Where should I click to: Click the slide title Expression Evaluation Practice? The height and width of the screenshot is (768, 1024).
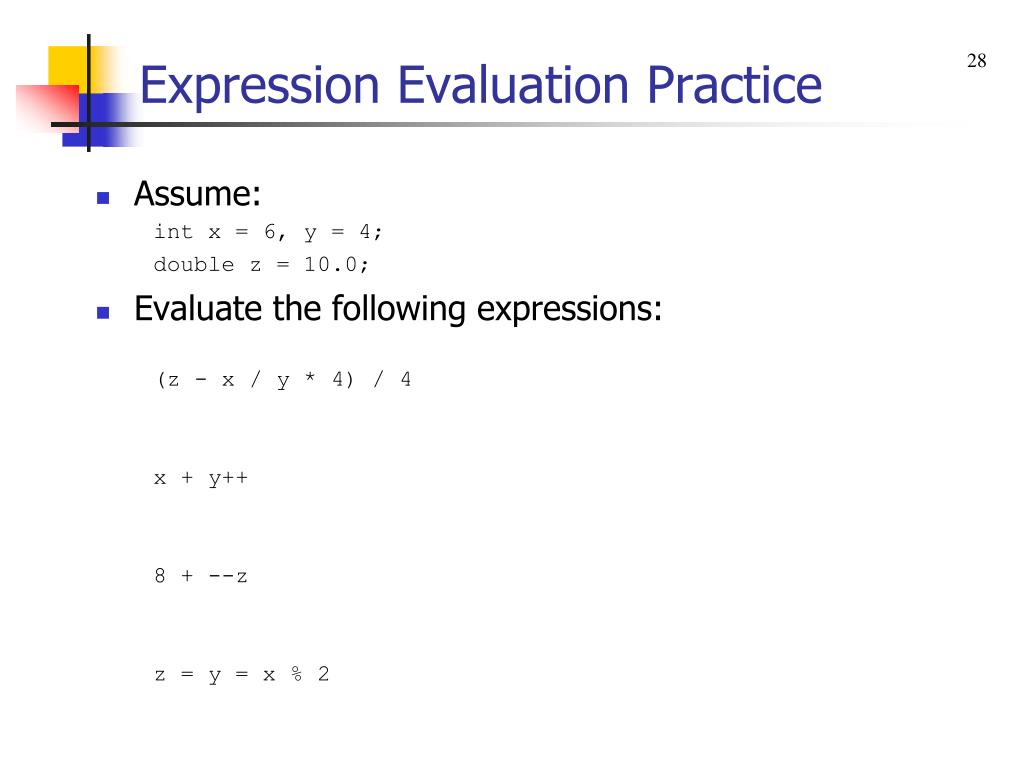click(x=481, y=86)
